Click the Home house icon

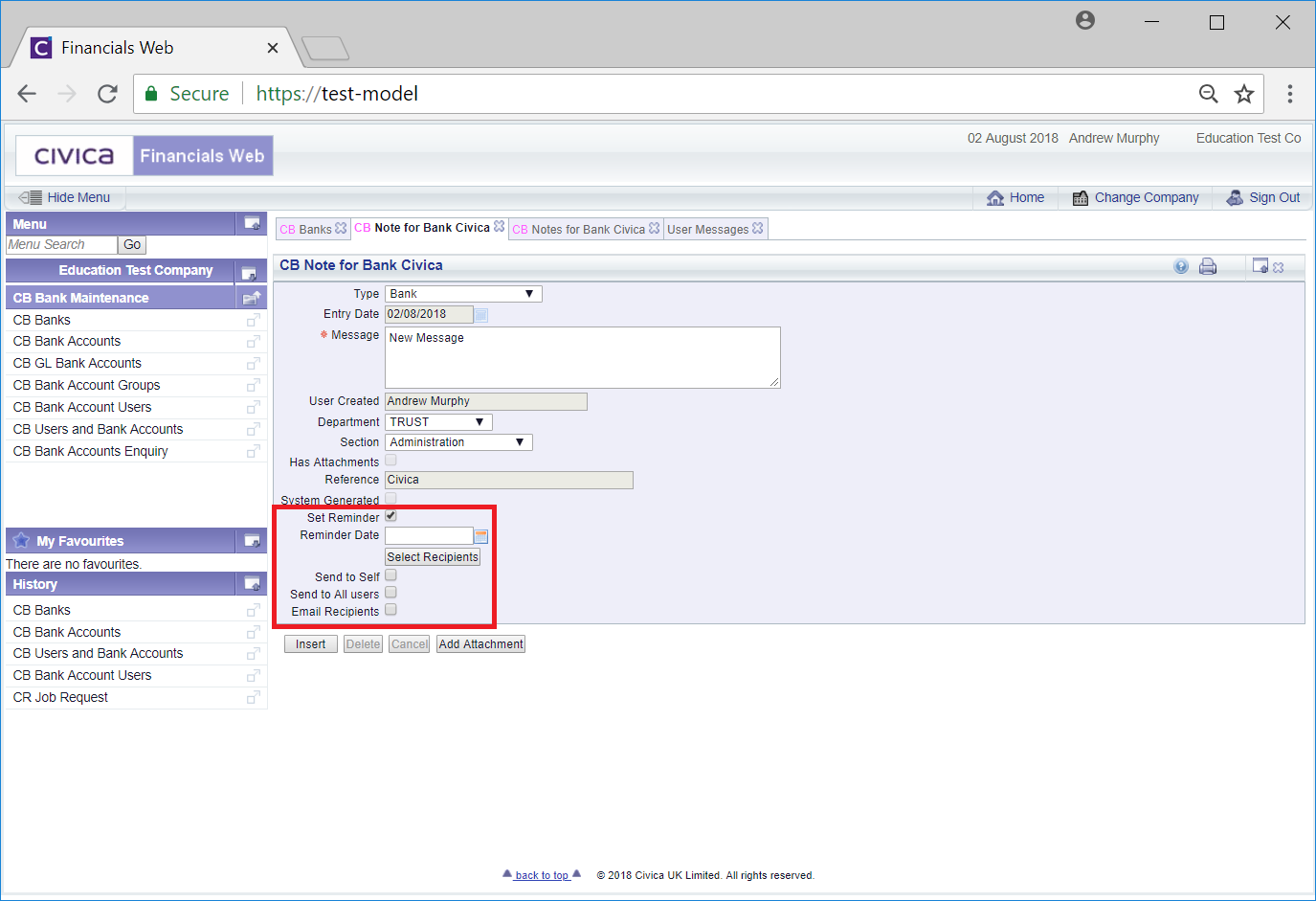995,198
